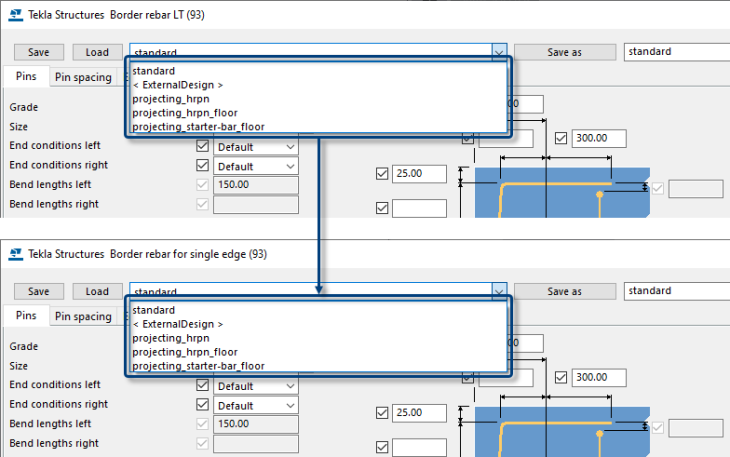Click Load button in Border rebar LT window
This screenshot has height=457, width=730.
[97, 52]
